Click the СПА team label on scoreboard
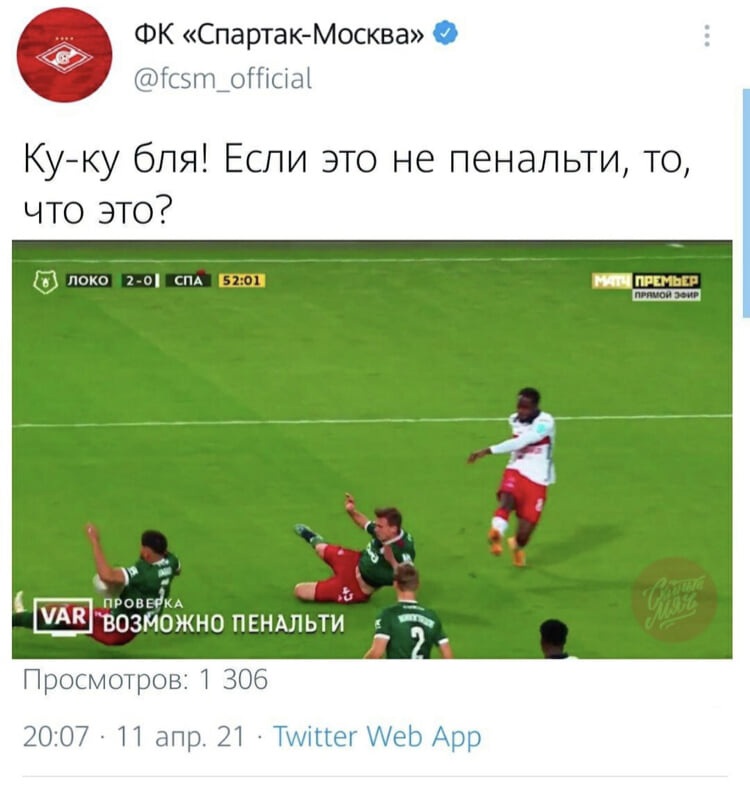750x785 pixels. coord(189,281)
